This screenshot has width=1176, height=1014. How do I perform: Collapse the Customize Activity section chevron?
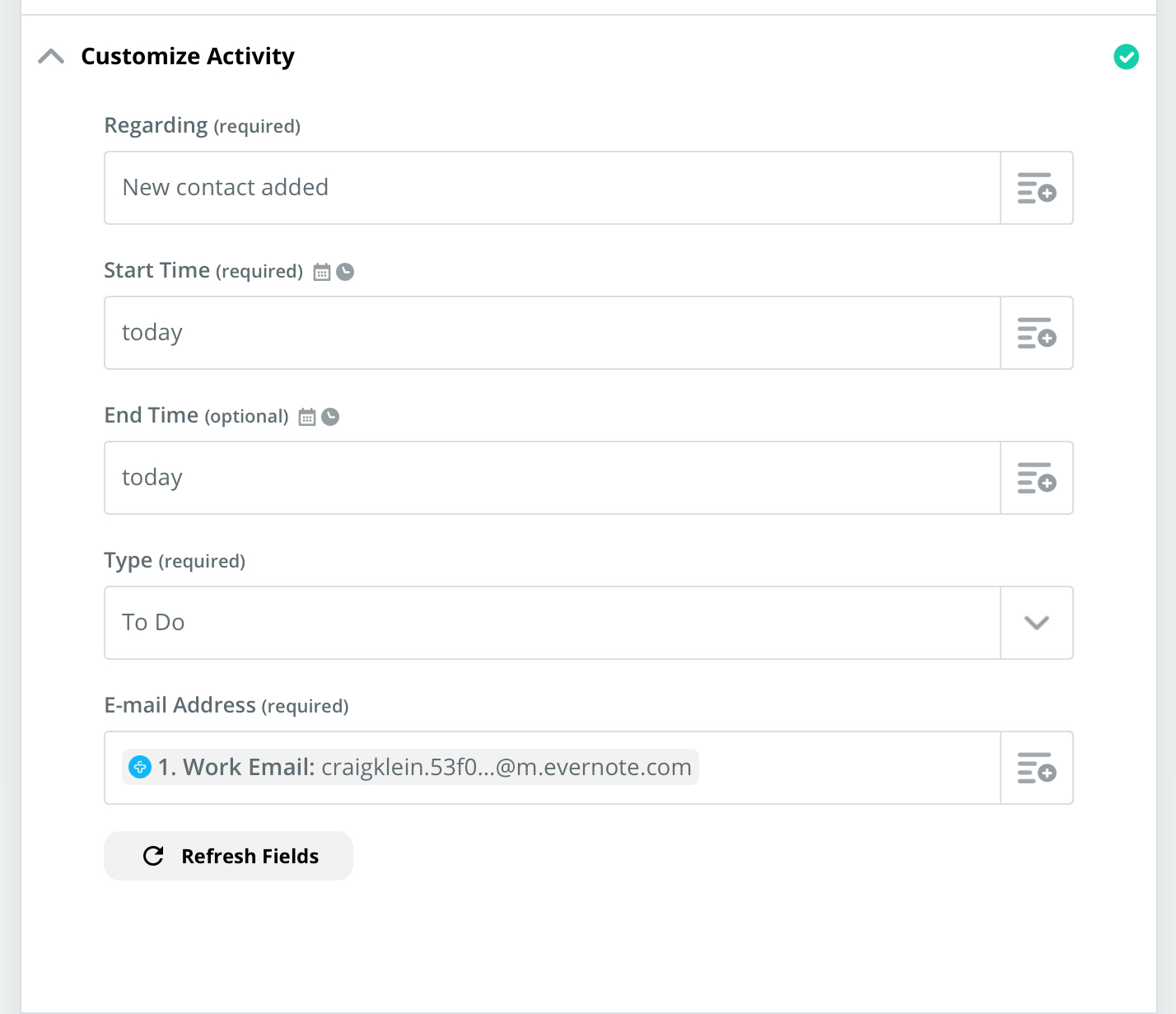[51, 56]
